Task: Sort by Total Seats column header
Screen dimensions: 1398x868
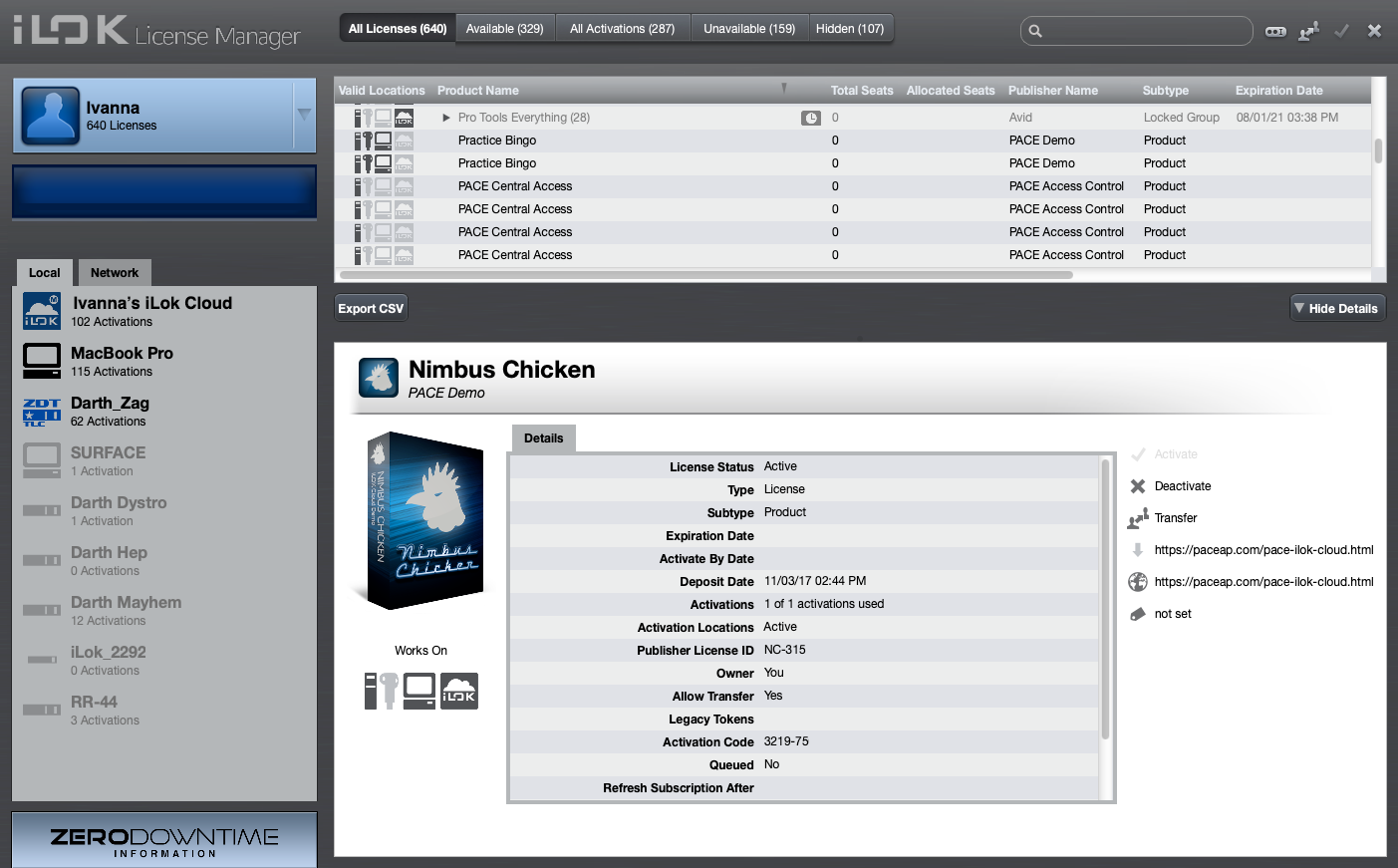Action: pos(862,90)
